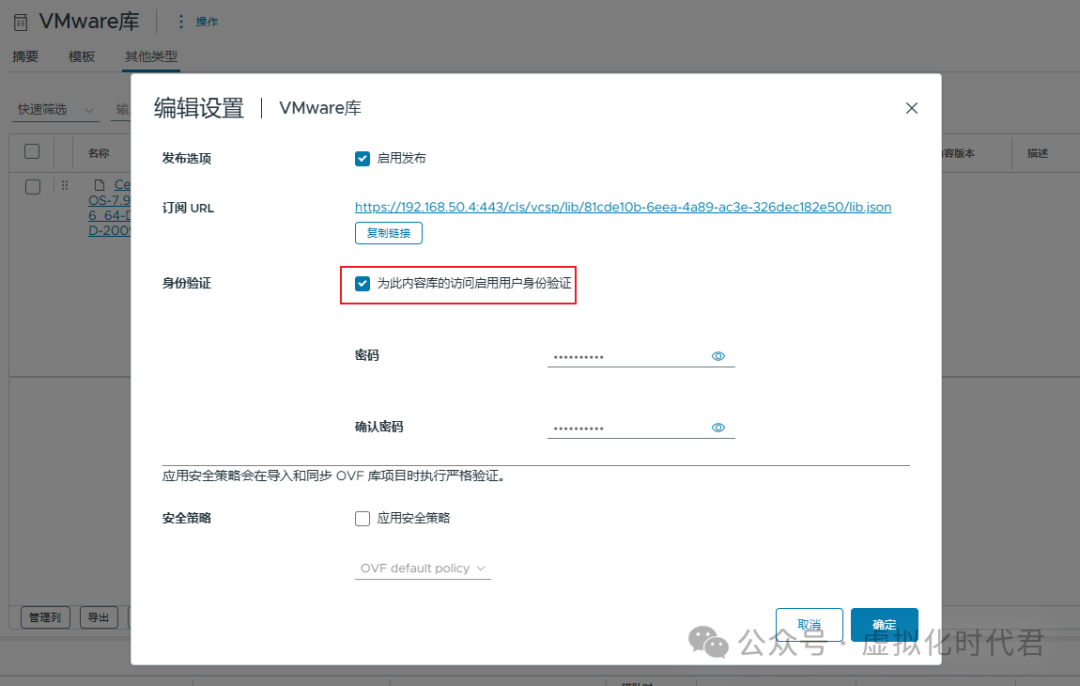Enable the 应用安全策略 checkbox

tap(362, 518)
